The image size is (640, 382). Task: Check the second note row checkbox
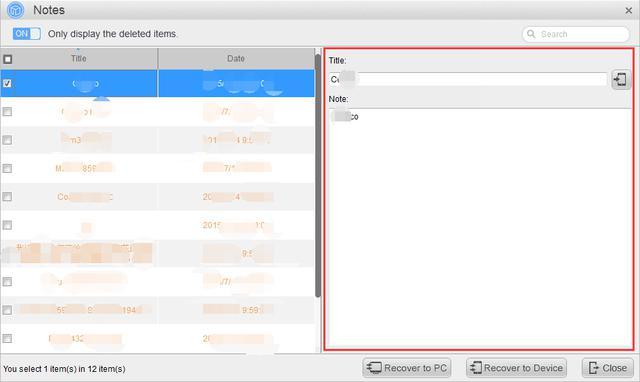7,111
